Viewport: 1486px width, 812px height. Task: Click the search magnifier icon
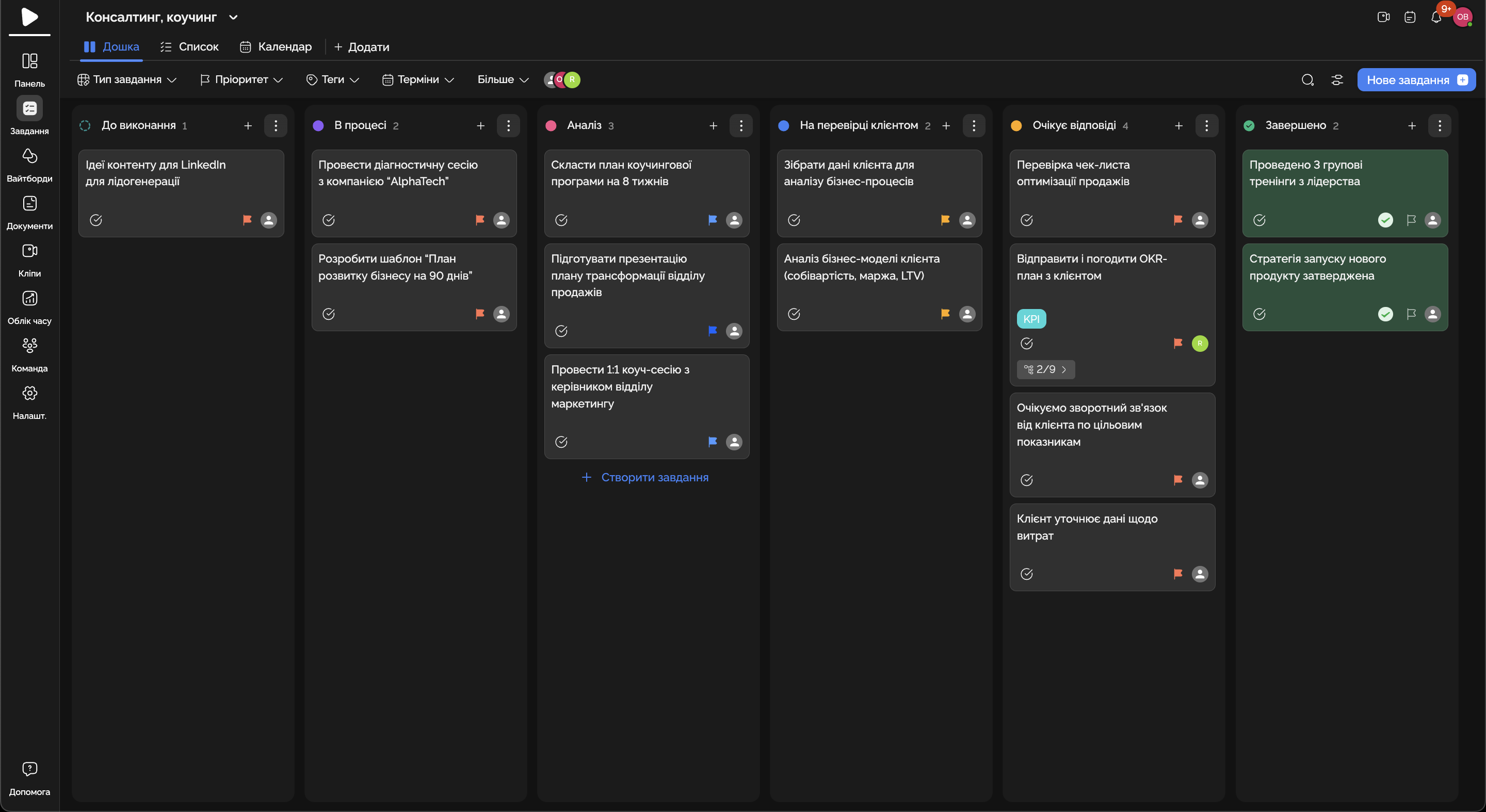click(x=1307, y=79)
